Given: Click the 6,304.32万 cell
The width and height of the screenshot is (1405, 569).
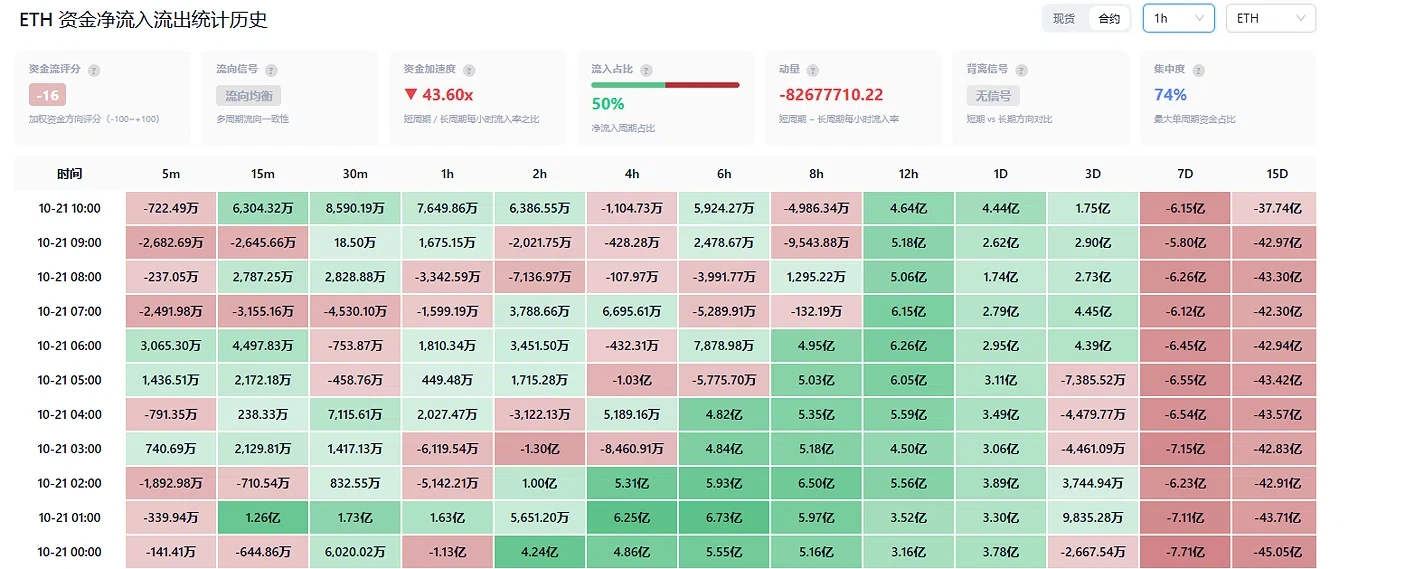Looking at the screenshot, I should (263, 208).
